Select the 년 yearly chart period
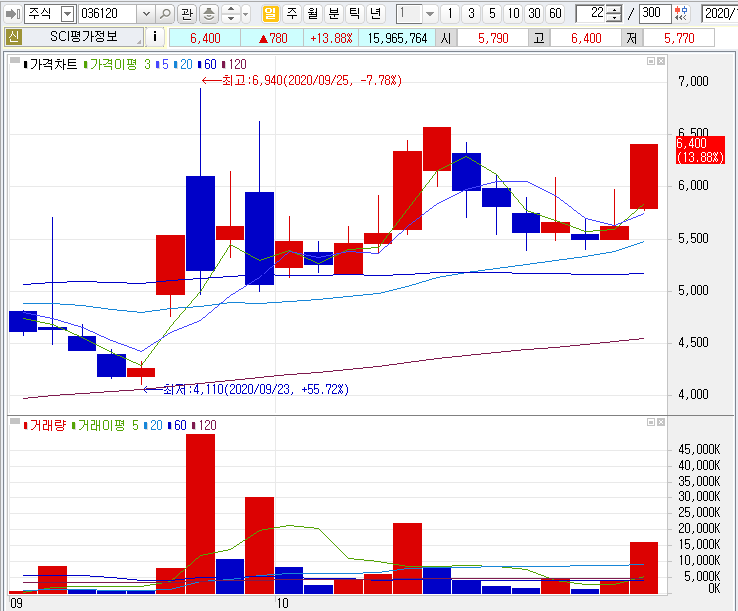This screenshot has height=611, width=738. (375, 14)
